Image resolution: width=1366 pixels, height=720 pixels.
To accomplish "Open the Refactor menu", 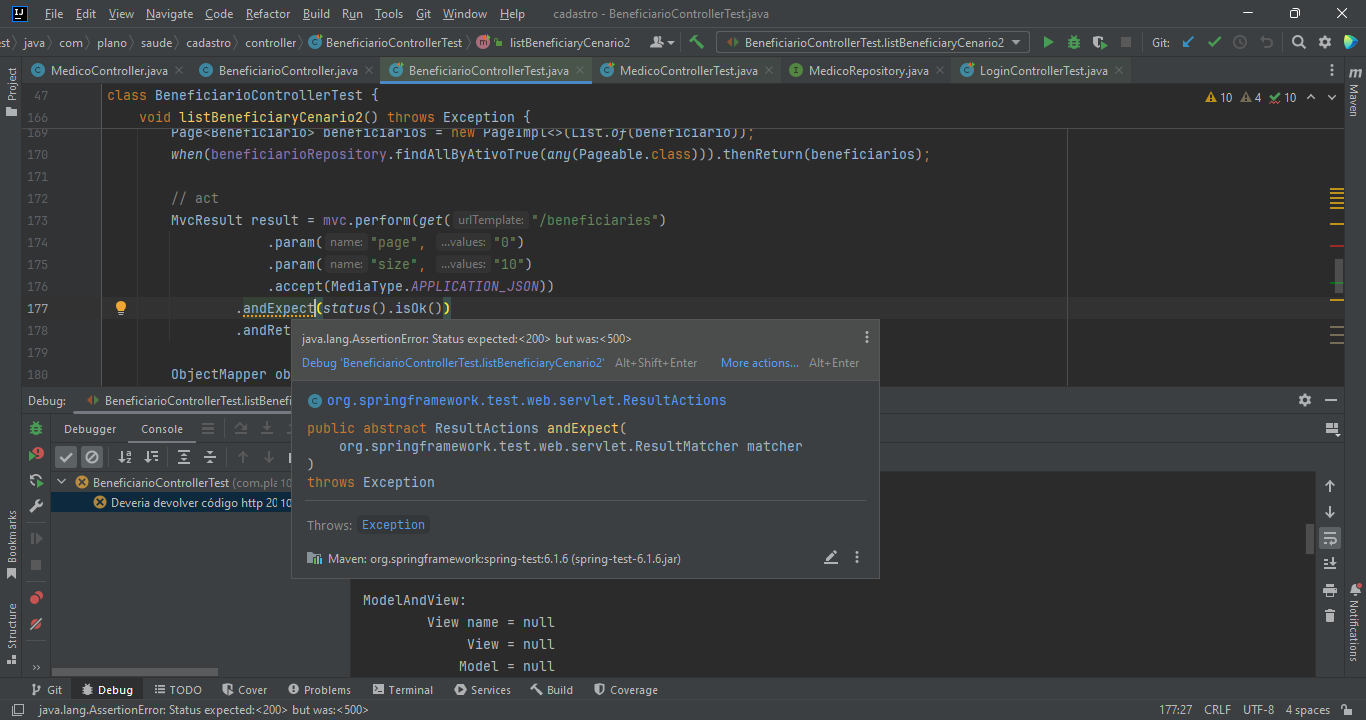I will point(268,14).
